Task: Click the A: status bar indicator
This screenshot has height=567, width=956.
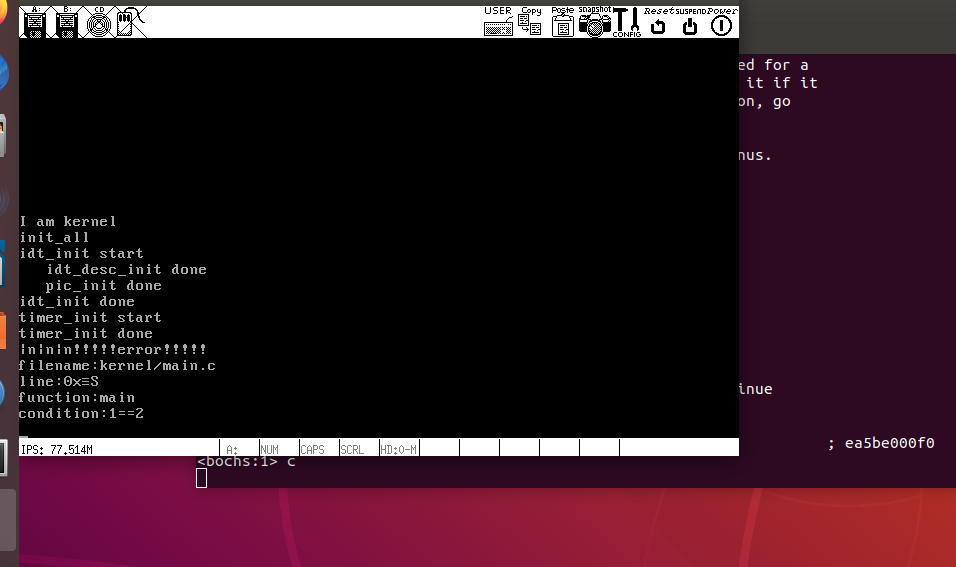Action: pos(238,449)
